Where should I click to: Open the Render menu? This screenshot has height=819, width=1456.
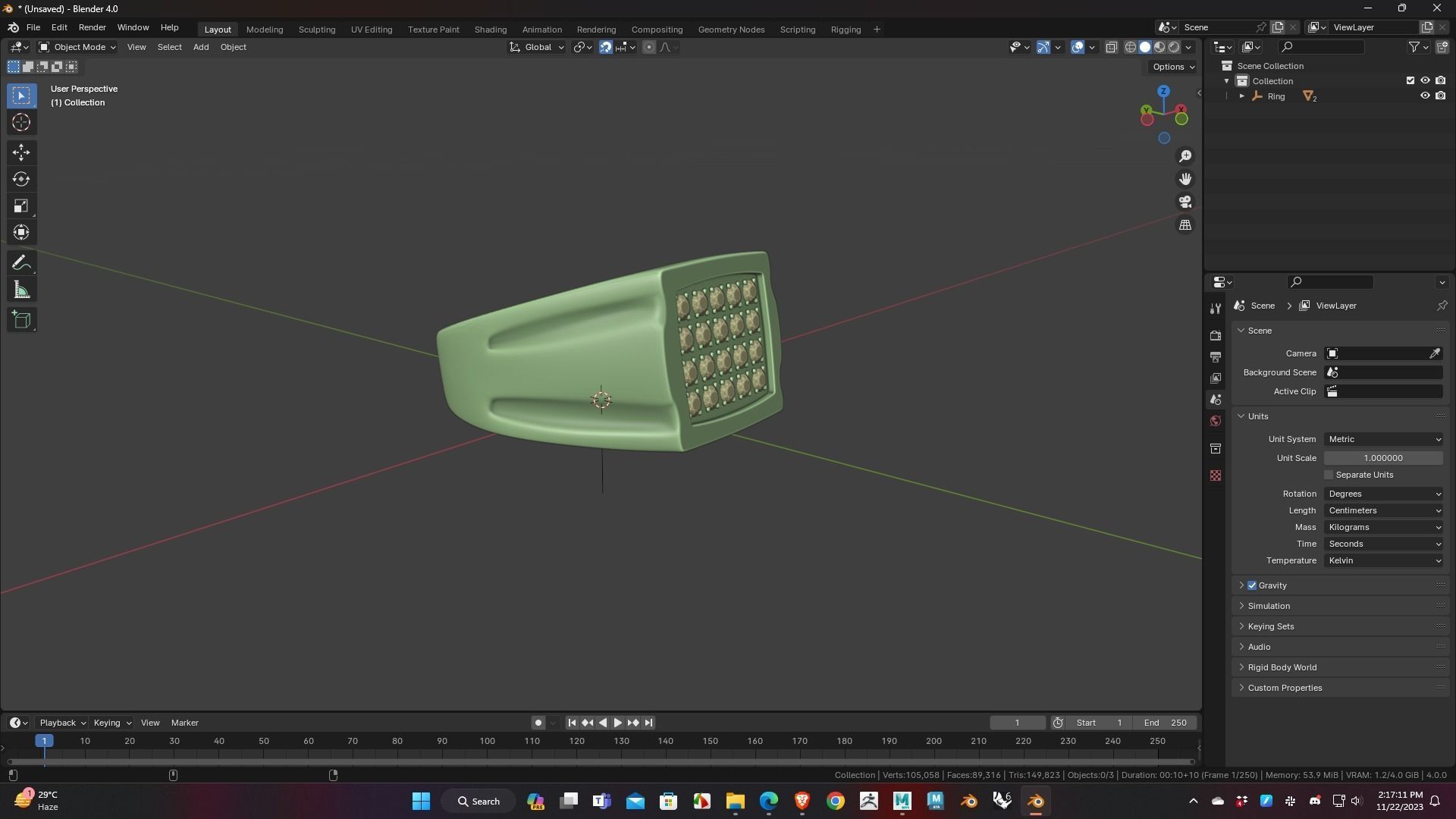pos(92,27)
